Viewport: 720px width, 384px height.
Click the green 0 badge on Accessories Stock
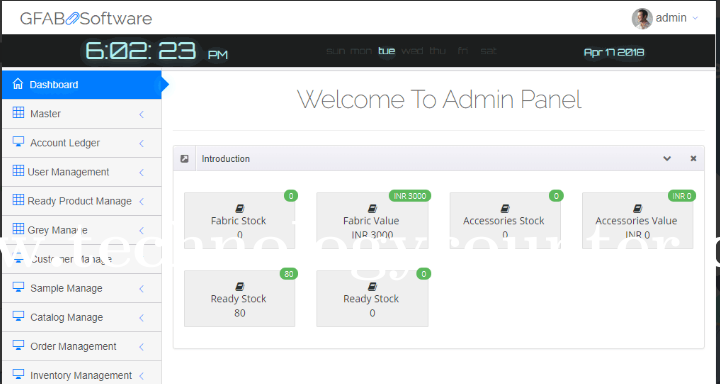click(x=556, y=196)
